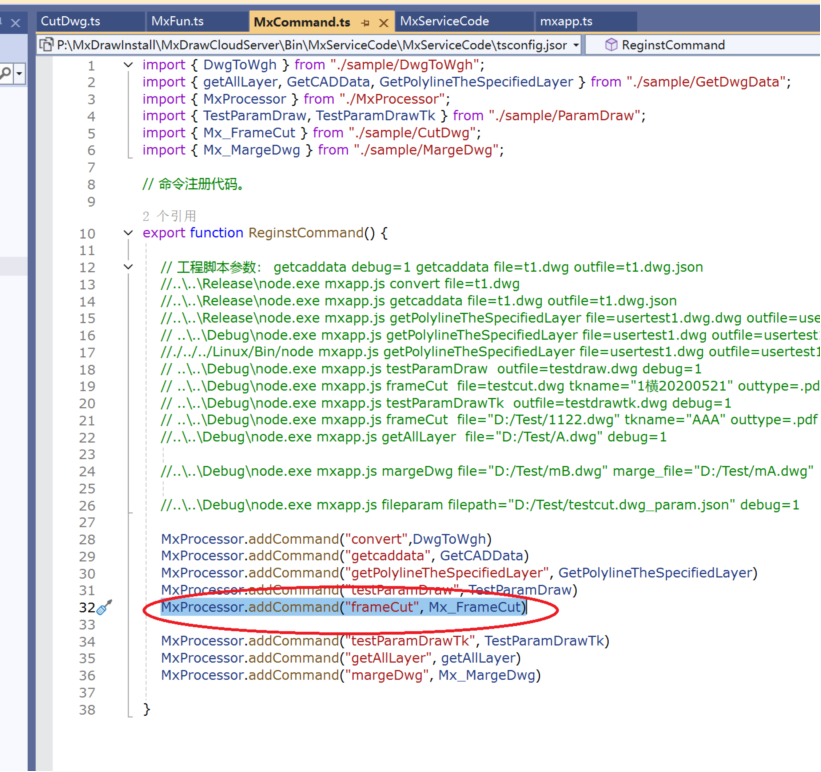The height and width of the screenshot is (772, 821).
Task: Collapse the RegistnCommand function at line 10
Action: coord(128,233)
